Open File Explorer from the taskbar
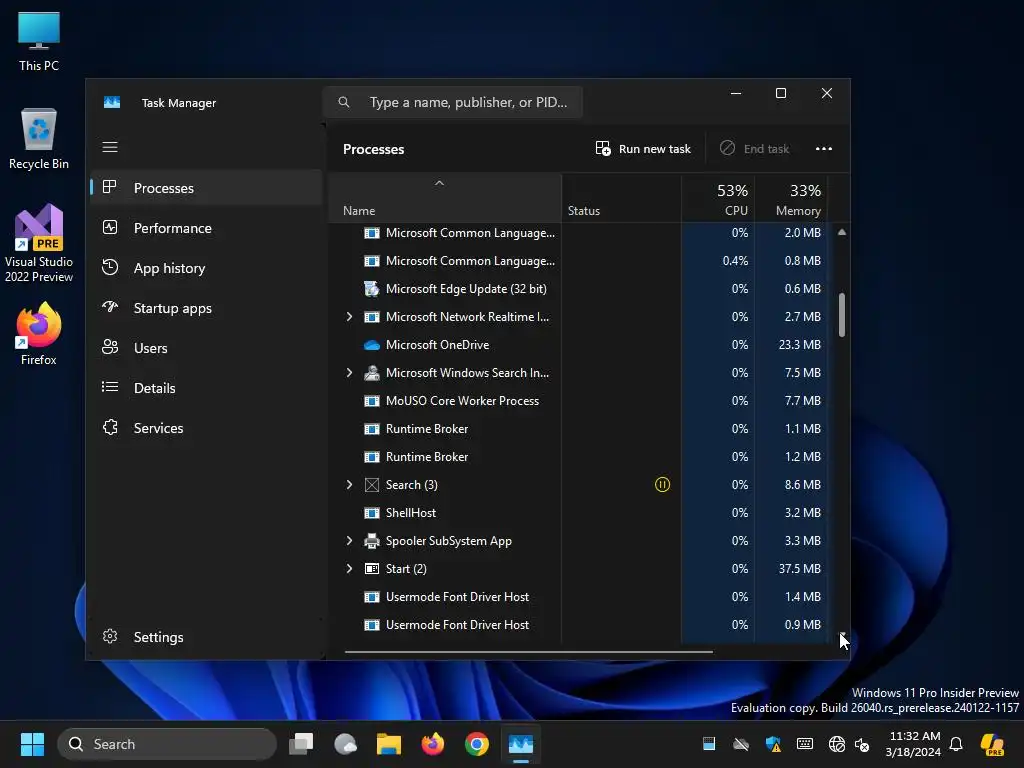Viewport: 1024px width, 768px height. pyautogui.click(x=389, y=744)
